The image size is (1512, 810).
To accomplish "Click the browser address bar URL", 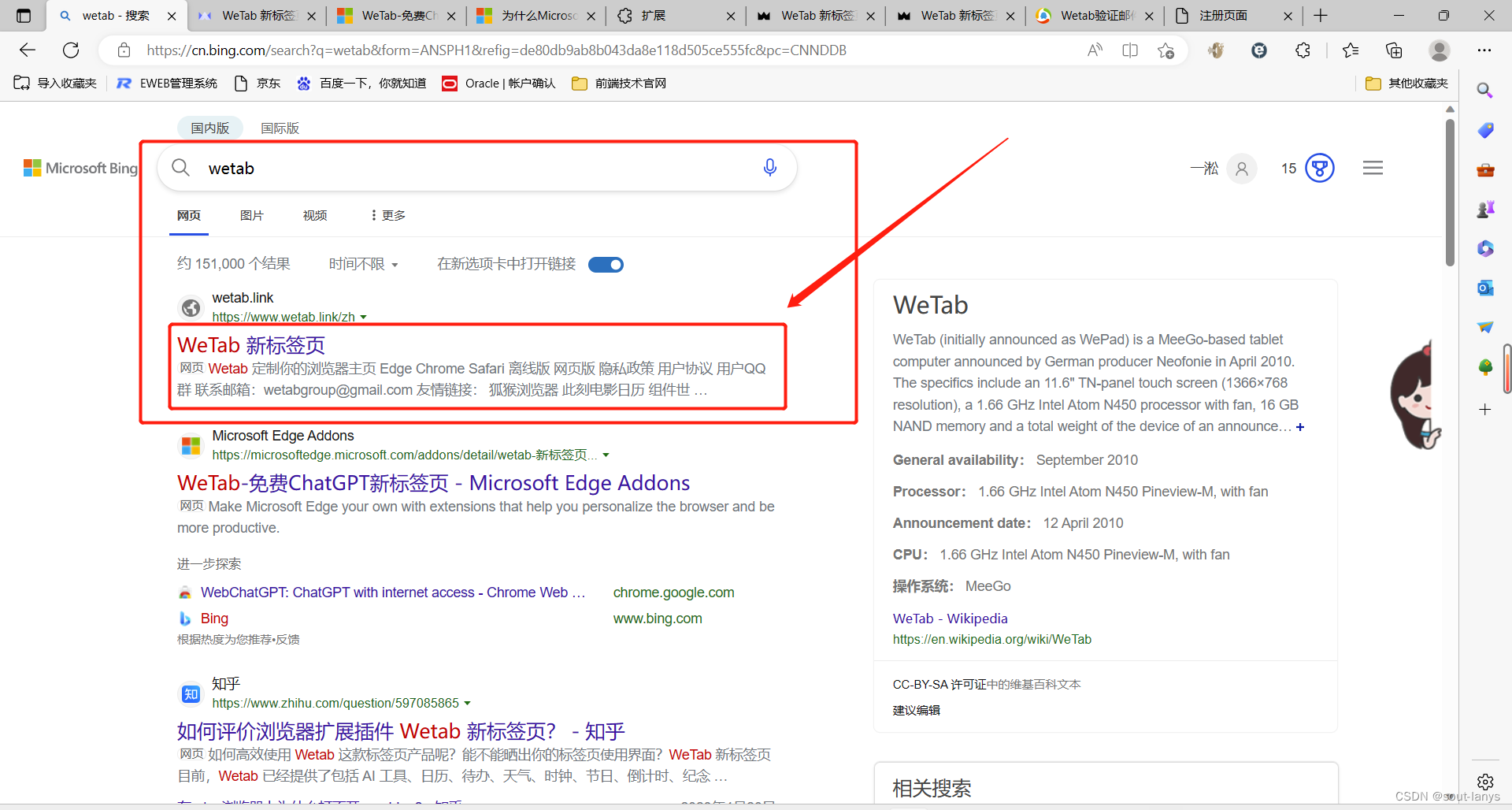I will (496, 50).
